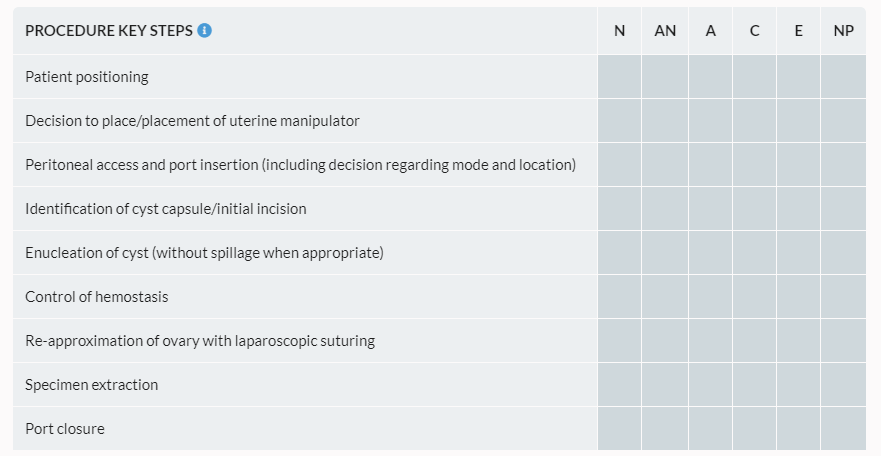Select C for Re-approximation of ovary step
The height and width of the screenshot is (456, 881).
(754, 341)
